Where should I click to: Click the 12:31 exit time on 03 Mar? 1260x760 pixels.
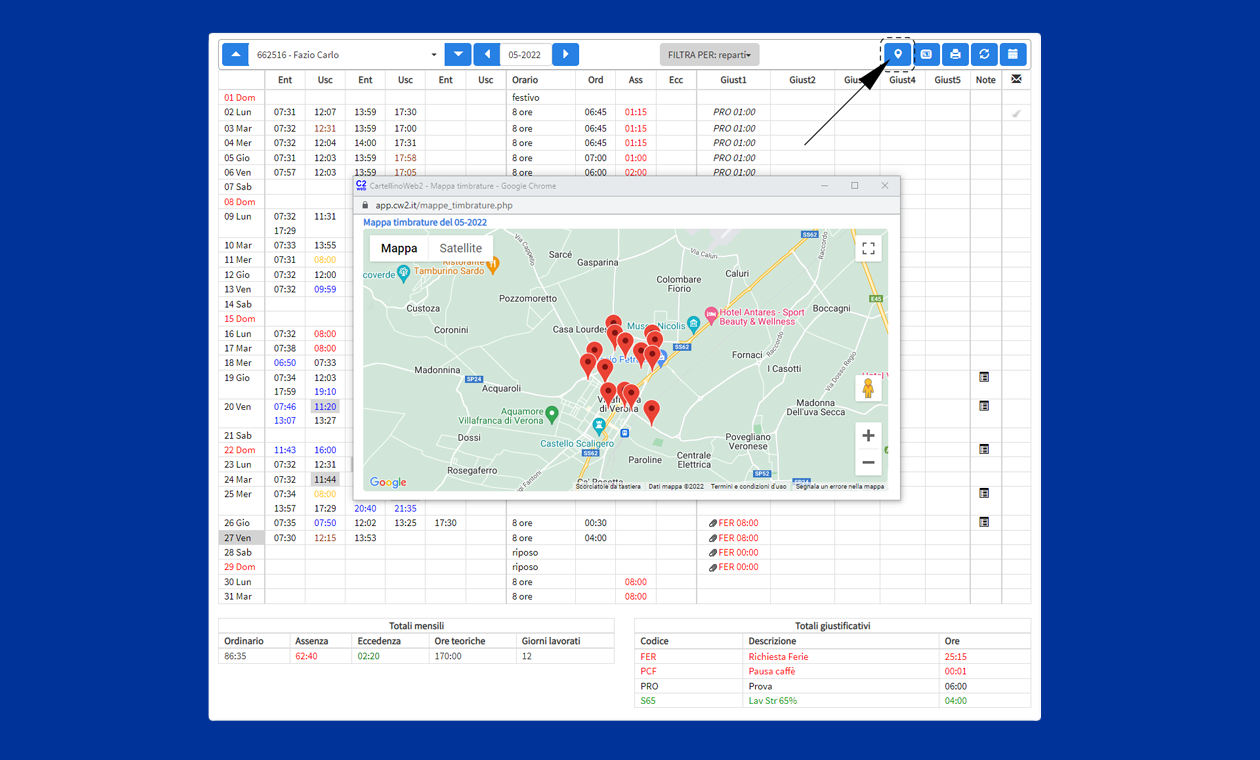(325, 128)
